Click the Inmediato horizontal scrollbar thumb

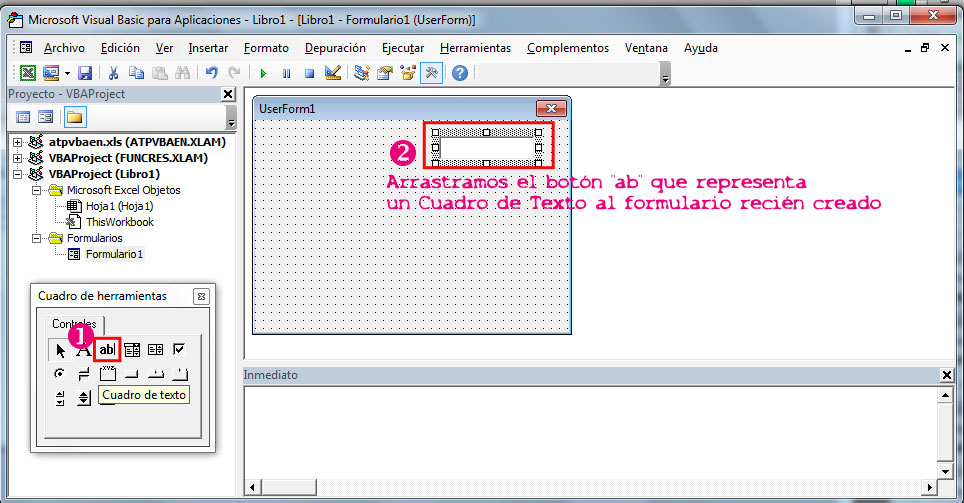(289, 488)
